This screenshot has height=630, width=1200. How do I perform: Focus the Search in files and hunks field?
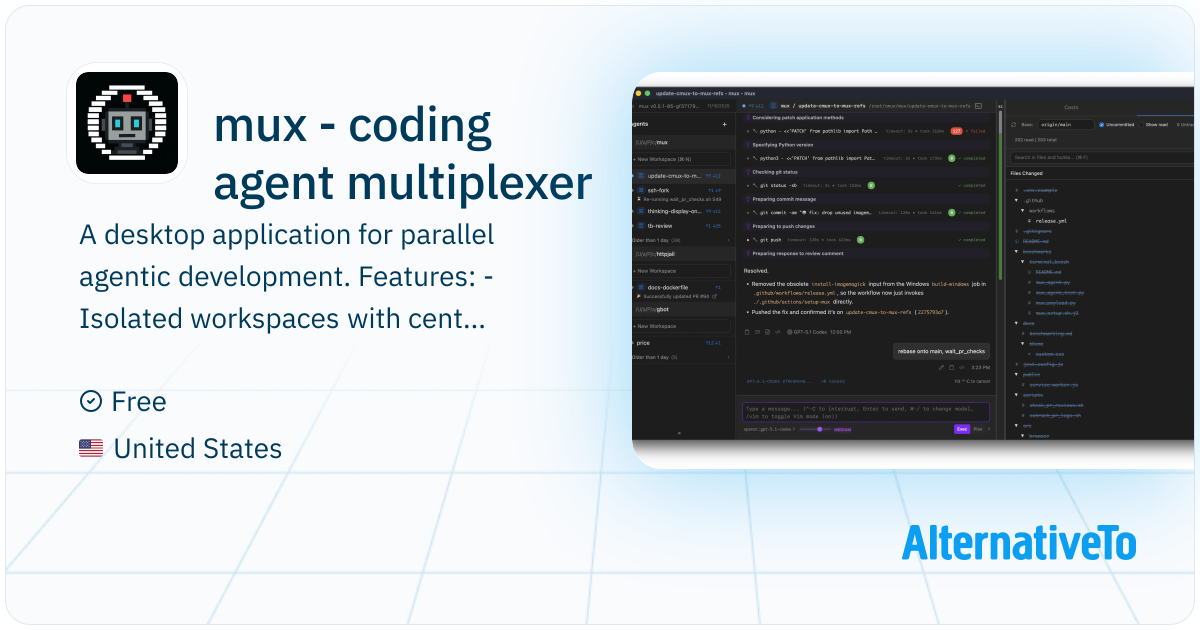point(1102,157)
